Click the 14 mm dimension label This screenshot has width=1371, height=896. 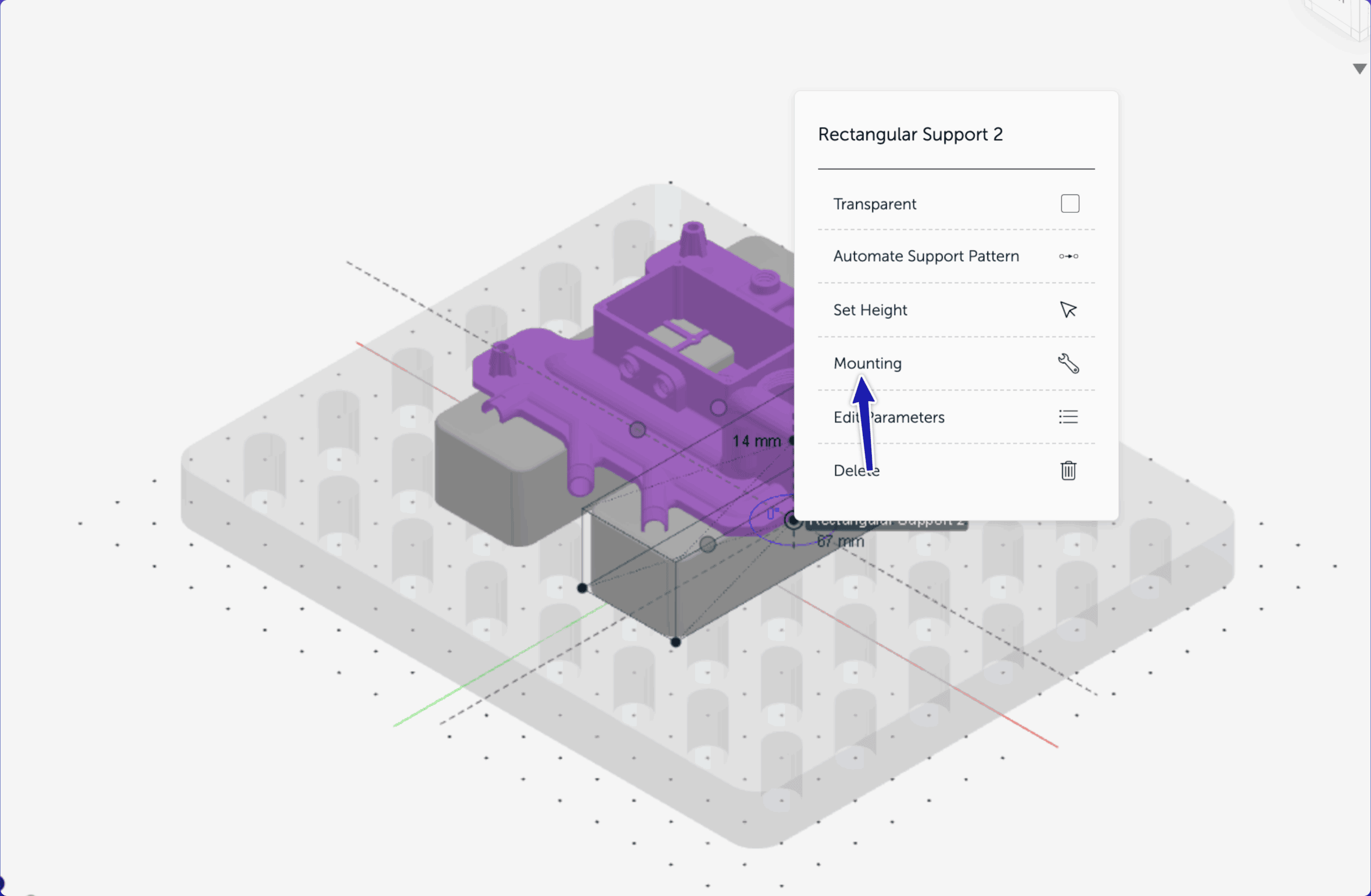point(756,441)
